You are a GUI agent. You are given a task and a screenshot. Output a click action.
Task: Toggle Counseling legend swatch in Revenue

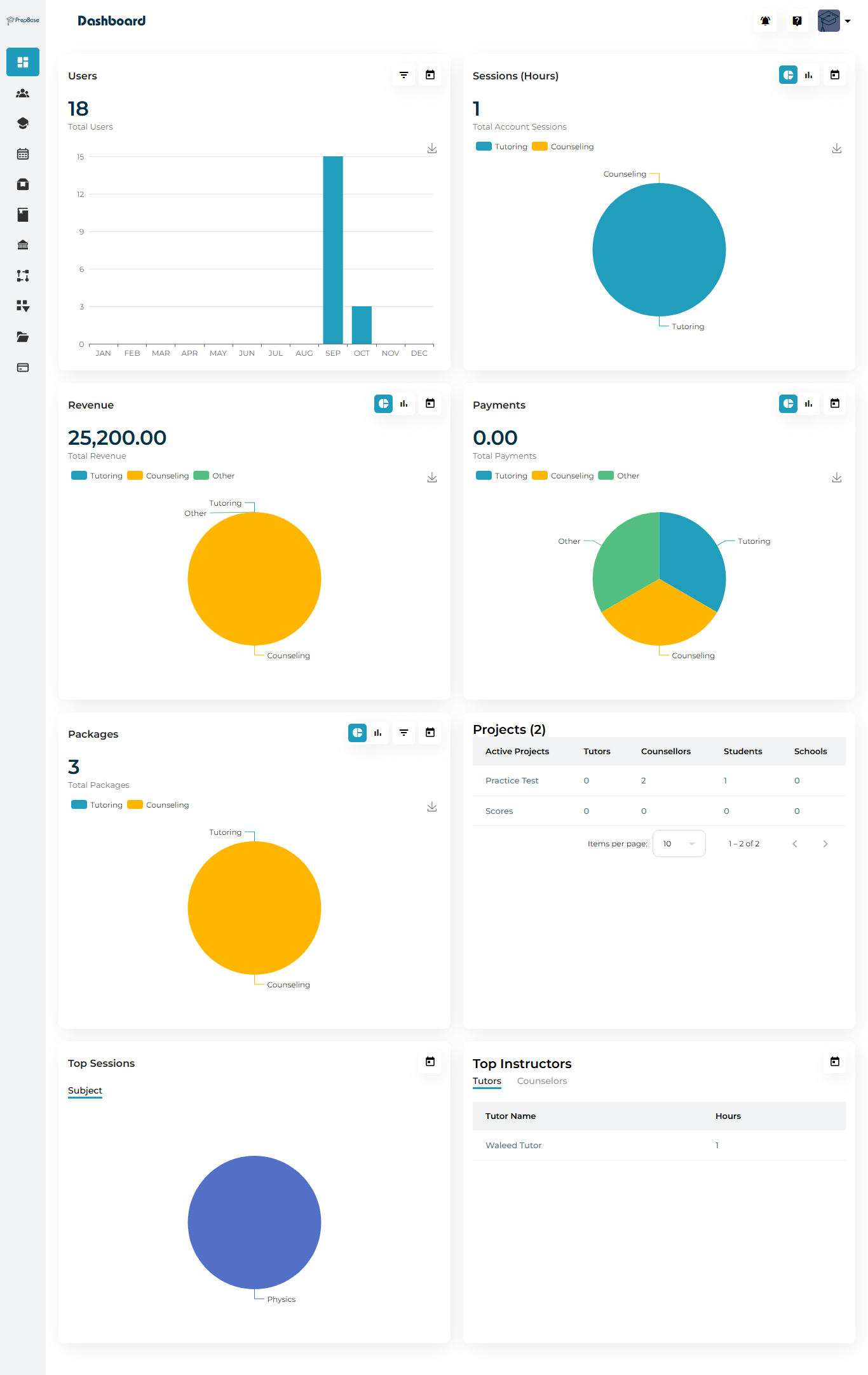tap(135, 476)
